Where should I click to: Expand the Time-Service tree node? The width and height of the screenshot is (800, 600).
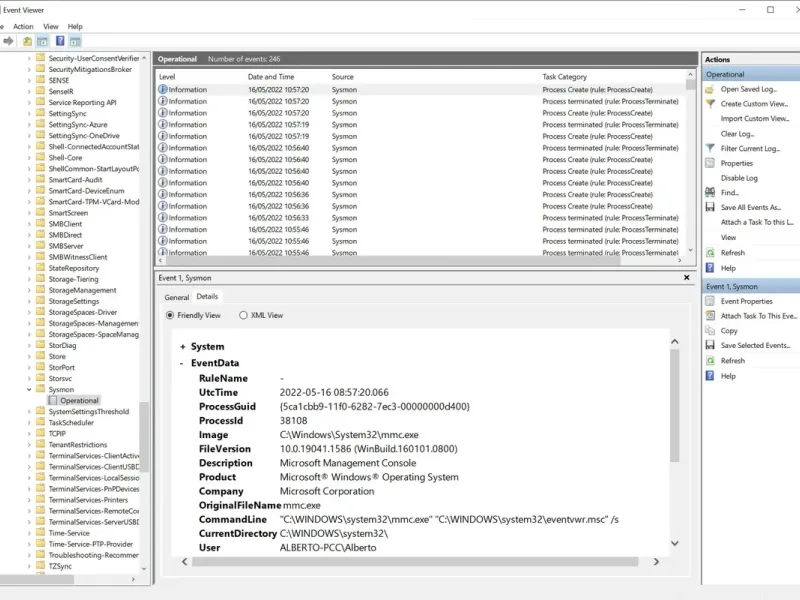click(x=29, y=533)
